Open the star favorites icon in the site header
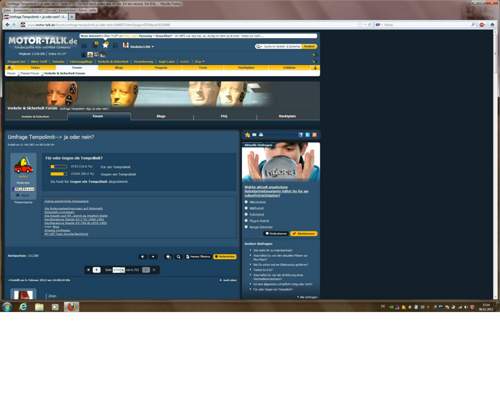This screenshot has width=500, height=416. point(106,44)
